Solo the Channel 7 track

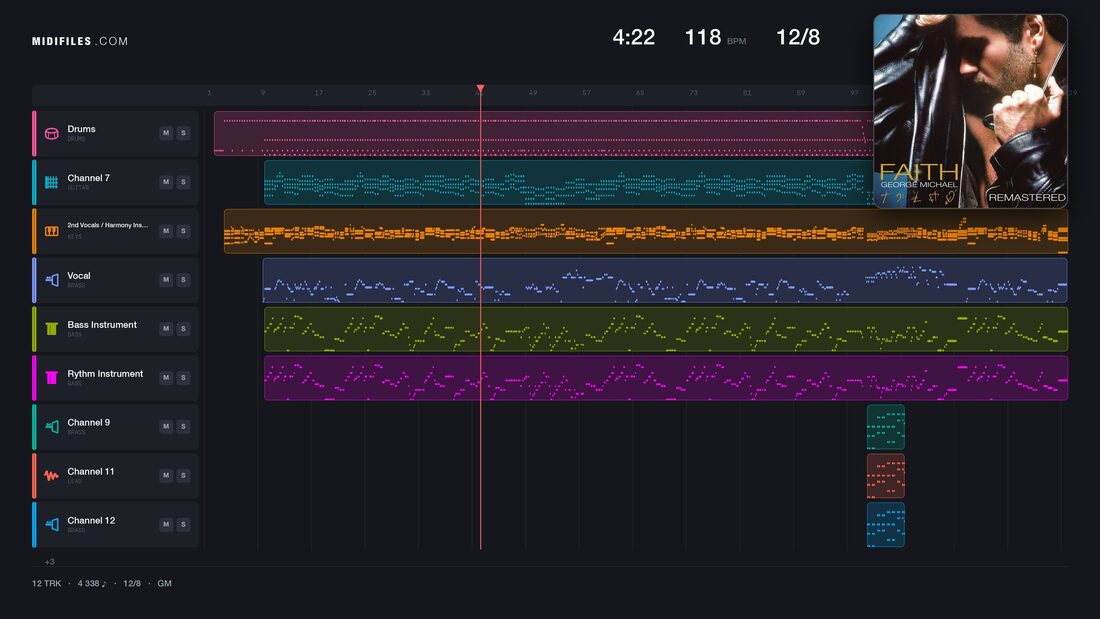[183, 182]
